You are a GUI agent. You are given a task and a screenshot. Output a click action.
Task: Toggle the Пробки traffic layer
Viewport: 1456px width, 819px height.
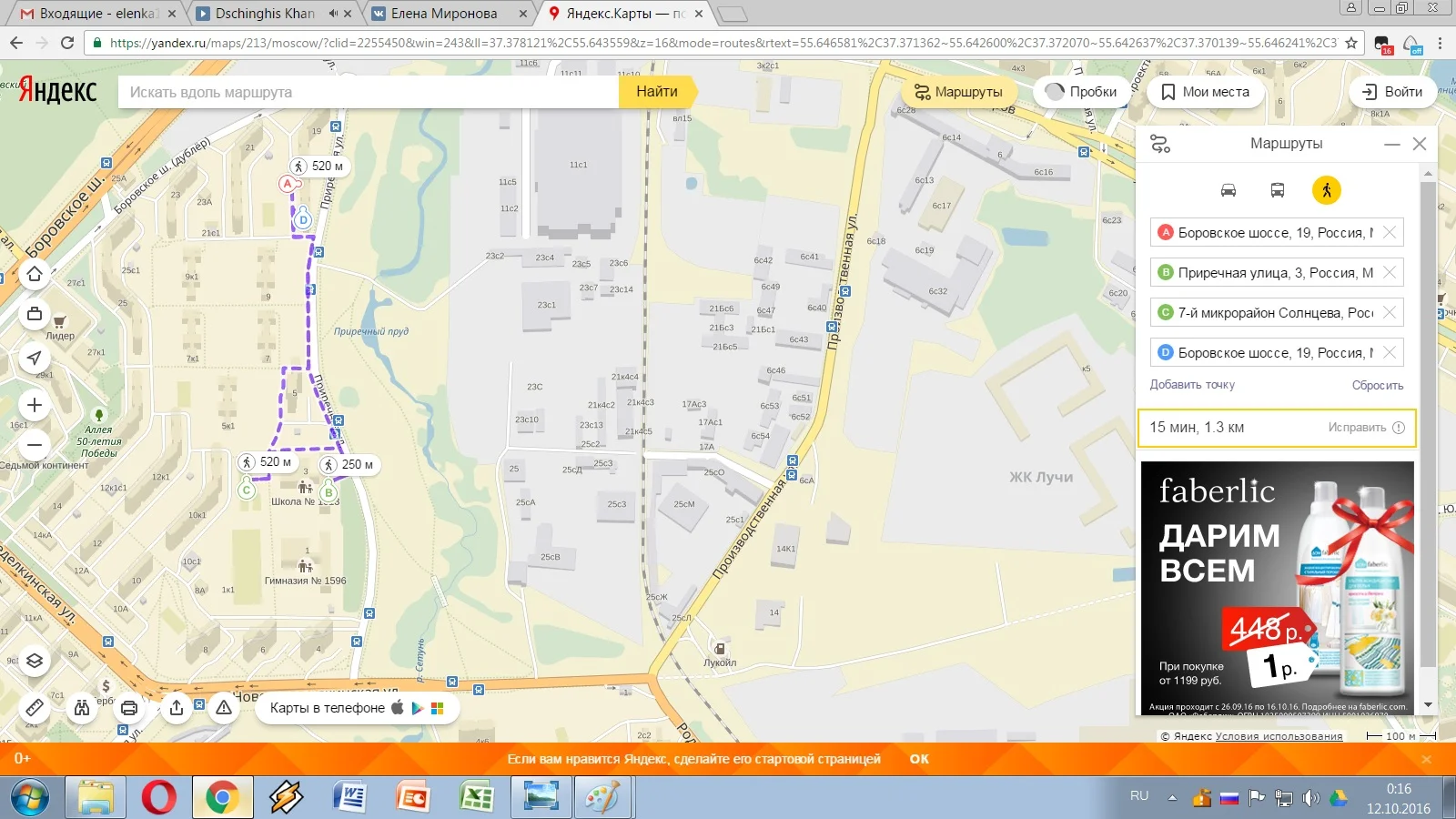(1081, 92)
